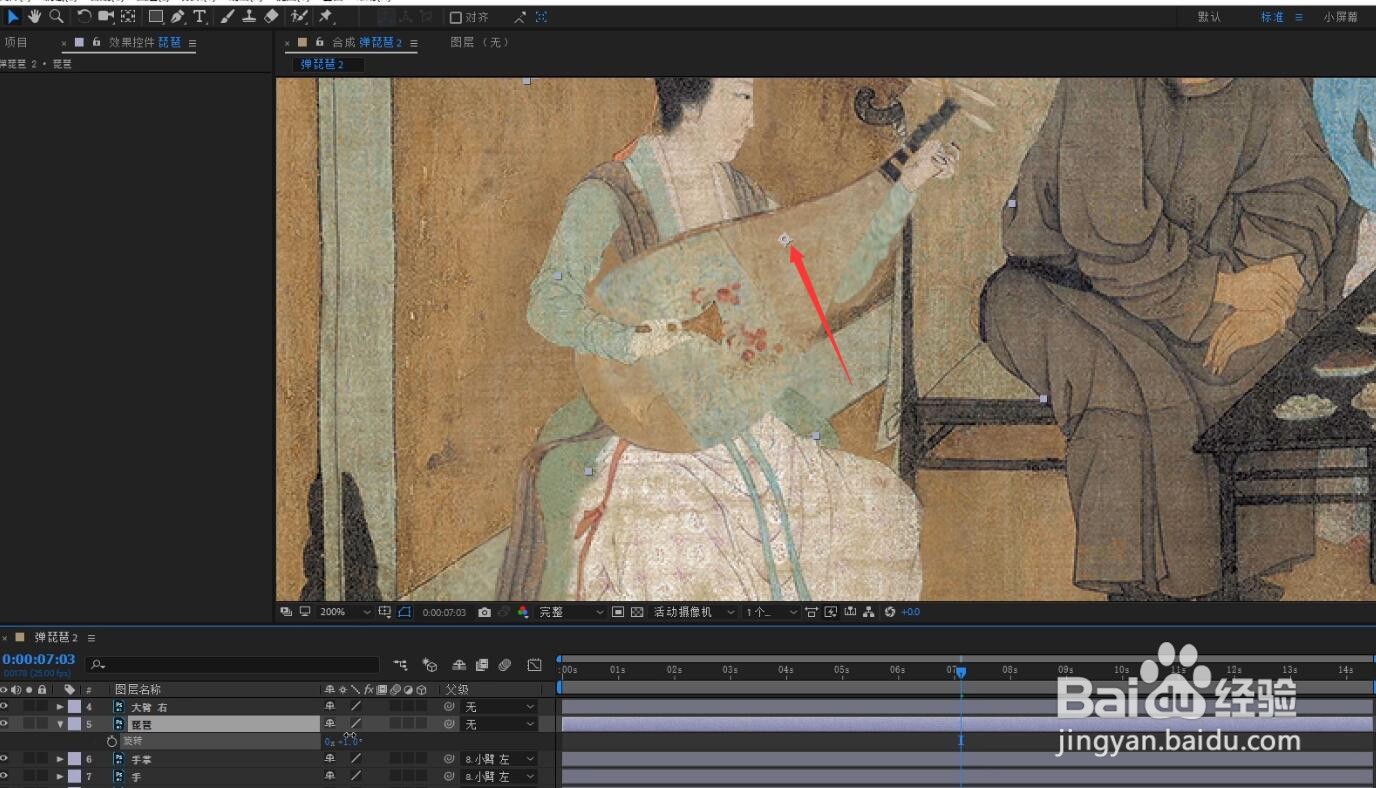Click the current time indicator on ruler
This screenshot has height=788, width=1376.
coord(960,672)
